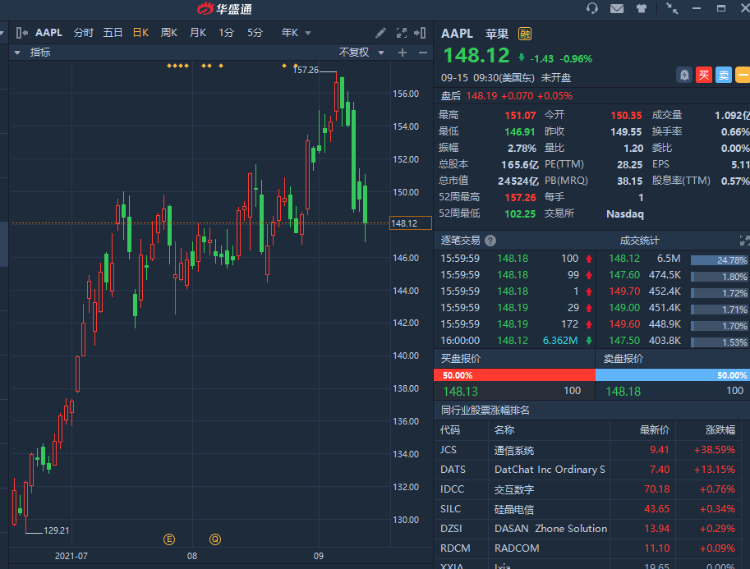This screenshot has width=750, height=569.
Task: Expand the chart to fullscreen
Action: pos(401,33)
